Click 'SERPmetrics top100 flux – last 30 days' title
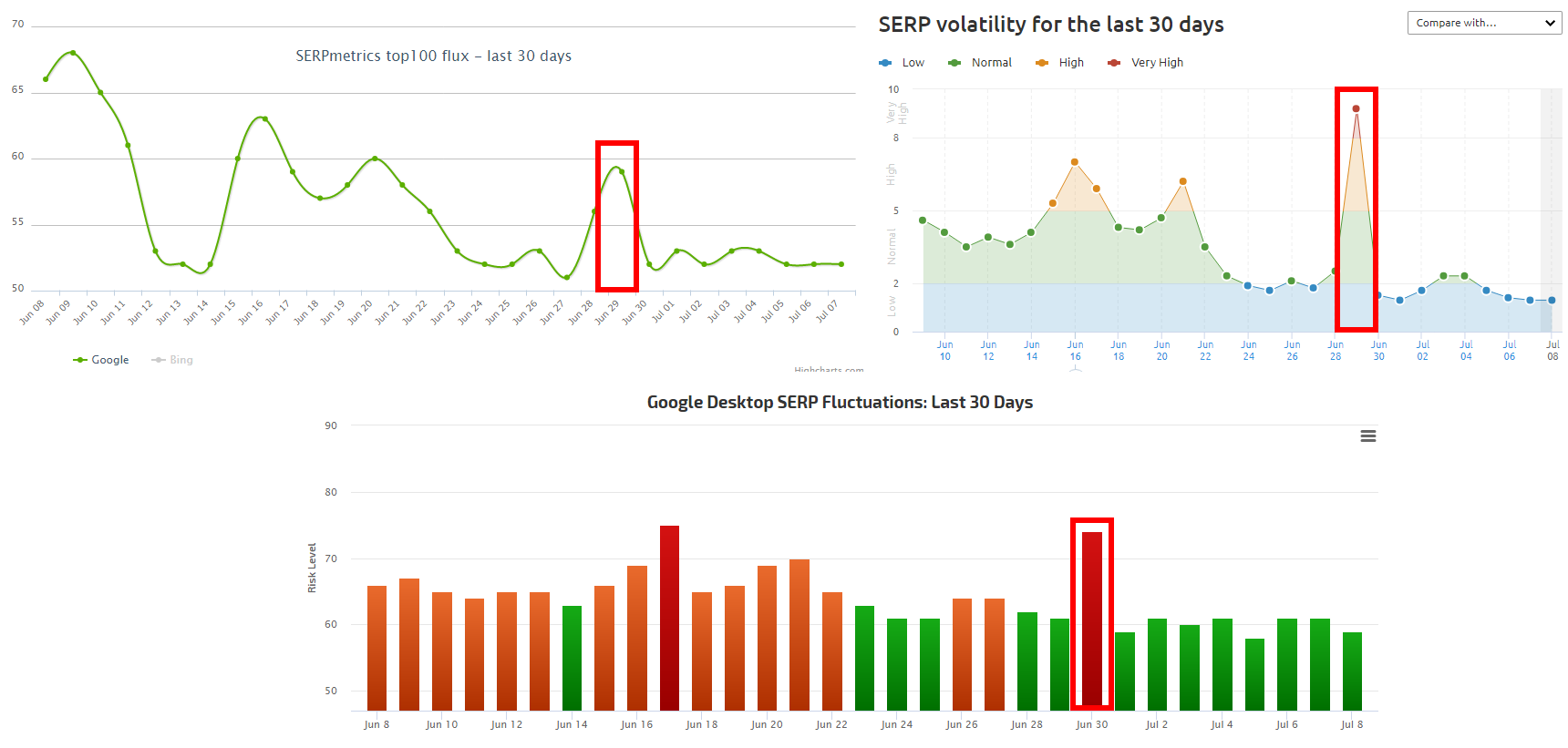Viewport: 1568px width, 748px height. click(x=434, y=56)
